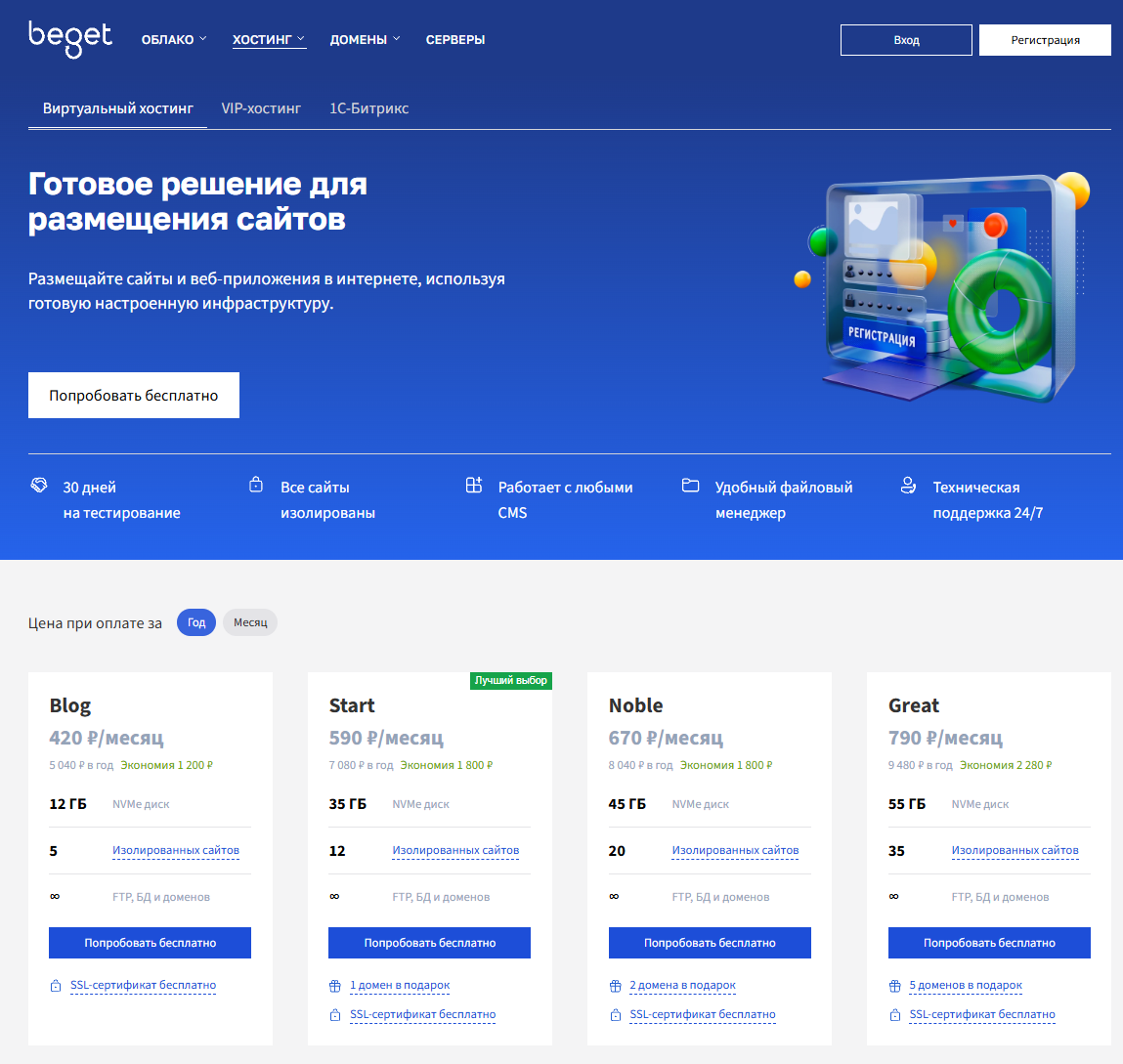Open the 1С-Битрикс tab

coord(368,108)
